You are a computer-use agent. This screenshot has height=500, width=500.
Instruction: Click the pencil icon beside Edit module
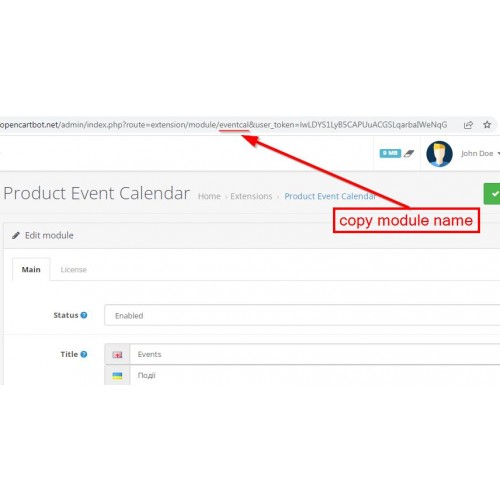click(x=16, y=236)
